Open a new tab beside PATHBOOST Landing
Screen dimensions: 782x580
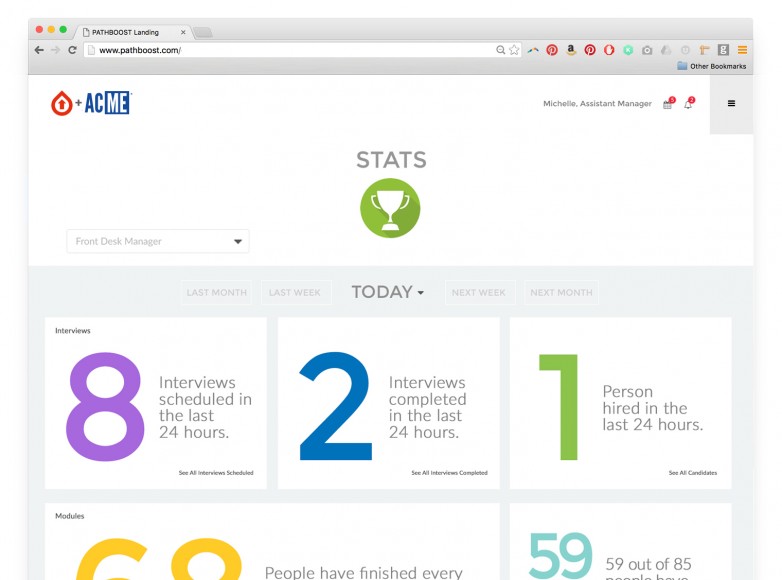203,32
